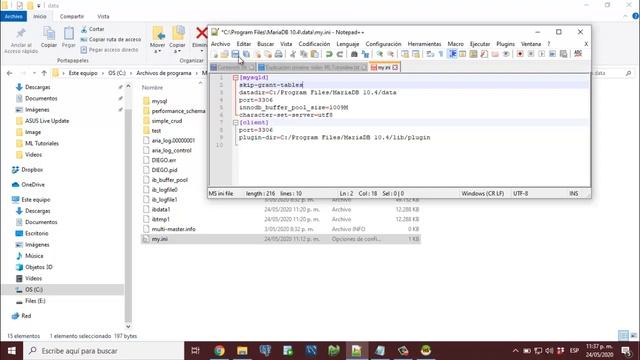
Task: Open recent locations dropdown beside navigation arrows
Action: (34, 73)
